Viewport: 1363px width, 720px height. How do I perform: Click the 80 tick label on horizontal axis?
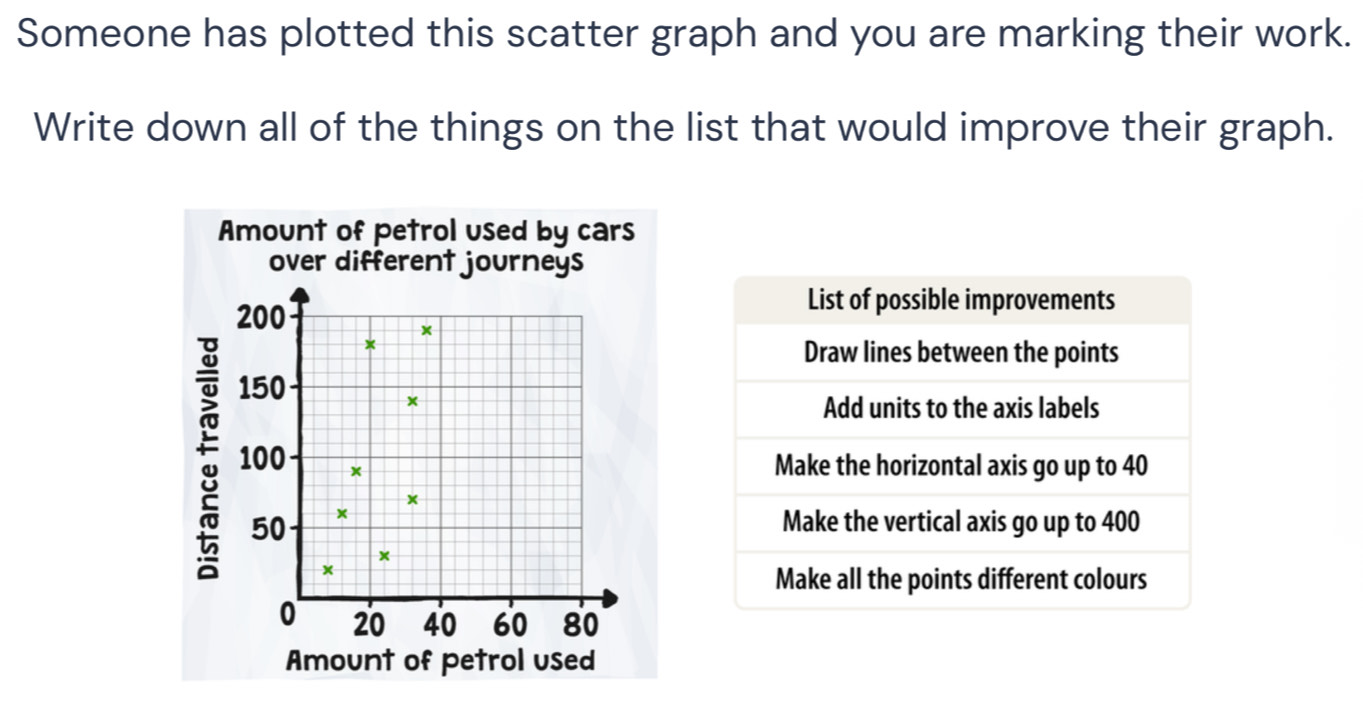578,626
